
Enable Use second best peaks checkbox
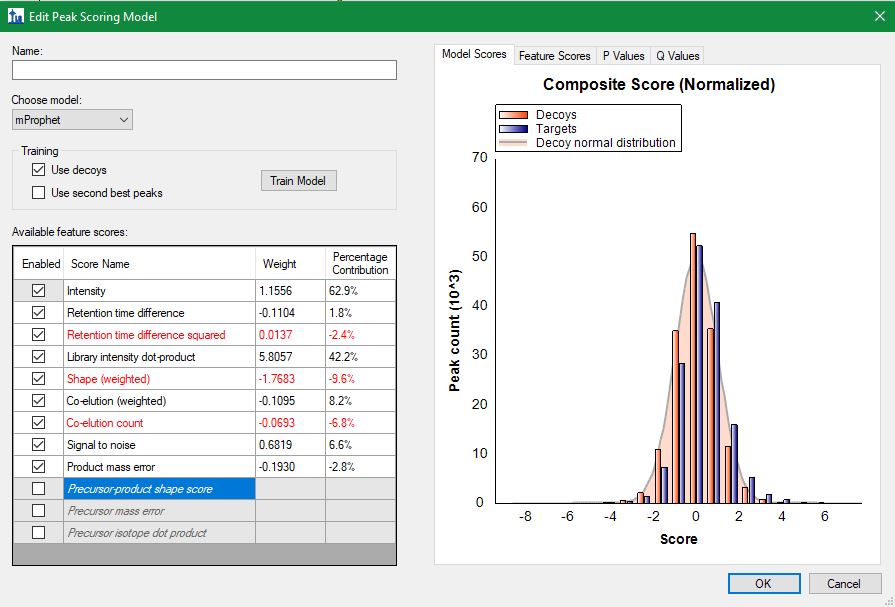click(x=39, y=192)
